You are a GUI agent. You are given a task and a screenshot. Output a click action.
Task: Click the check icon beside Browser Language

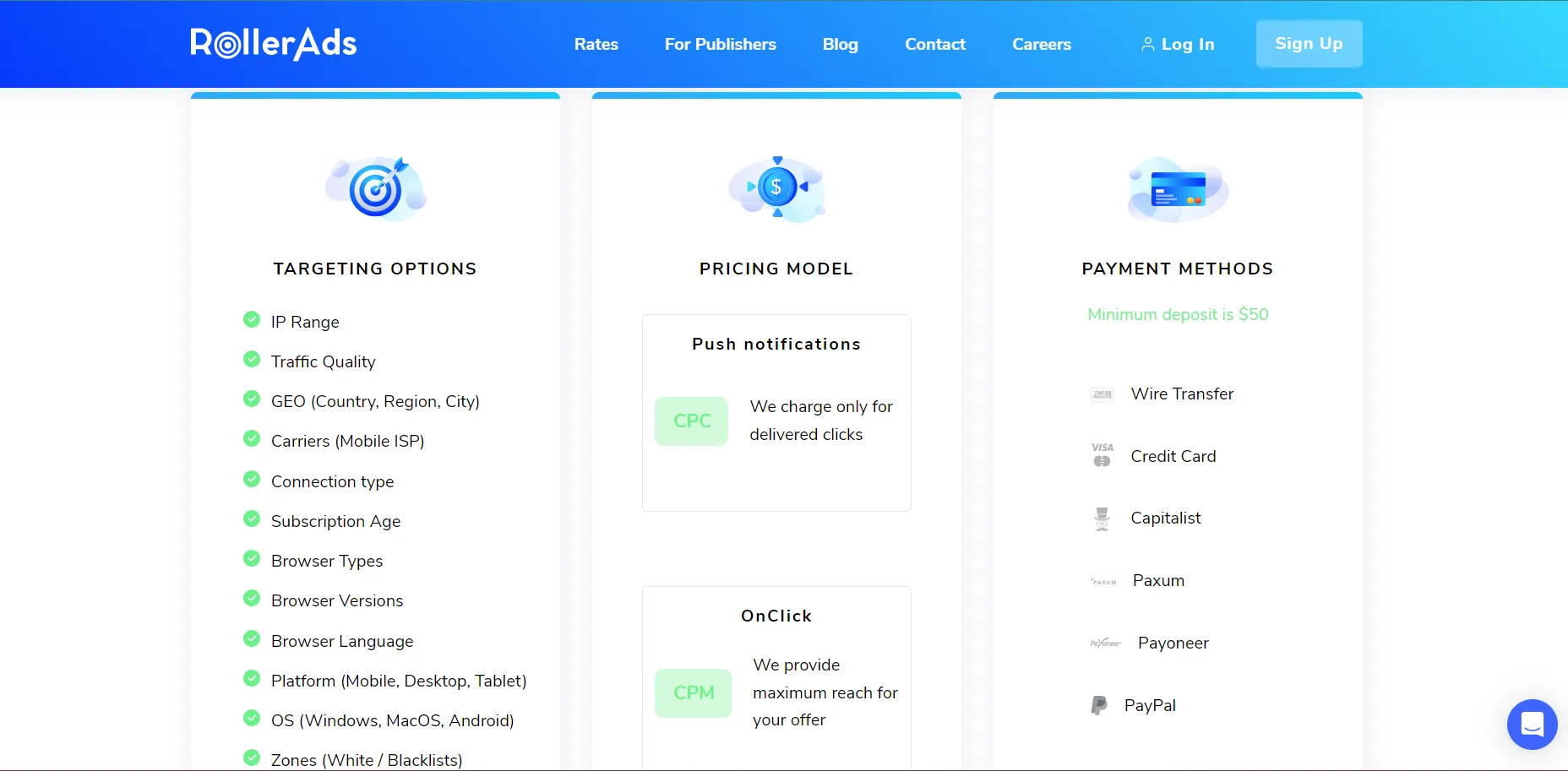click(x=252, y=638)
